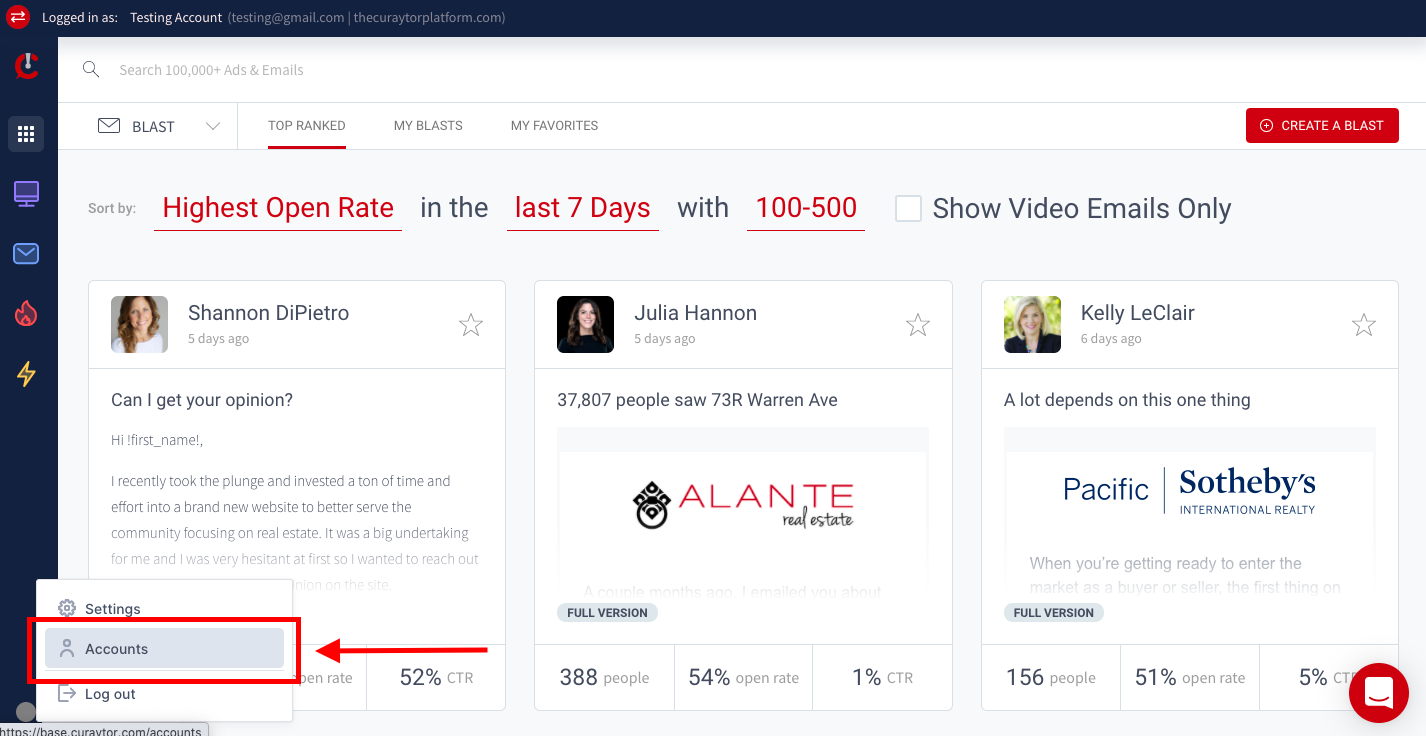Image resolution: width=1426 pixels, height=736 pixels.
Task: Click the '54% open rate' stat
Action: click(x=743, y=677)
